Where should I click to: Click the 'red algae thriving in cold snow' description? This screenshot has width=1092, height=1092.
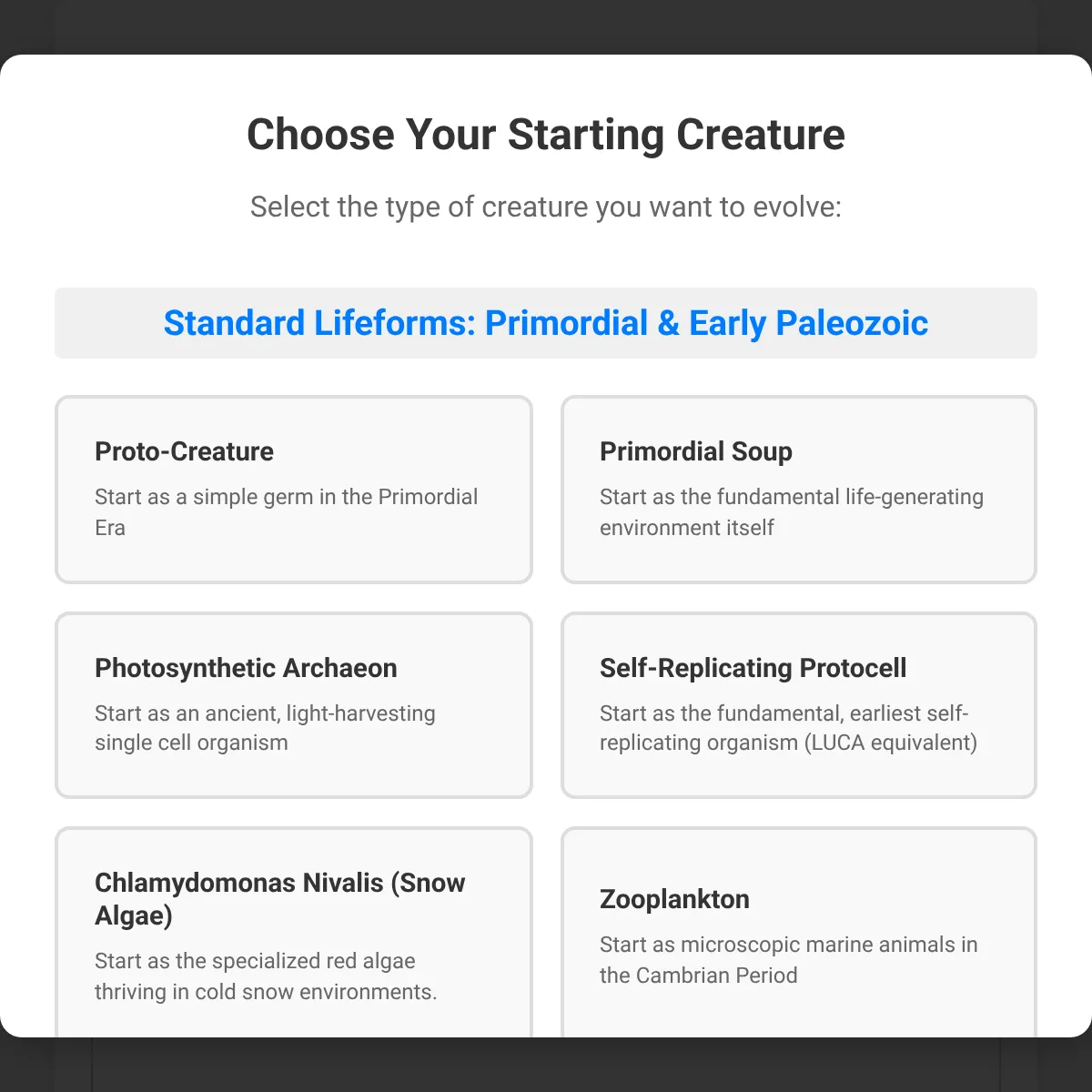click(266, 976)
